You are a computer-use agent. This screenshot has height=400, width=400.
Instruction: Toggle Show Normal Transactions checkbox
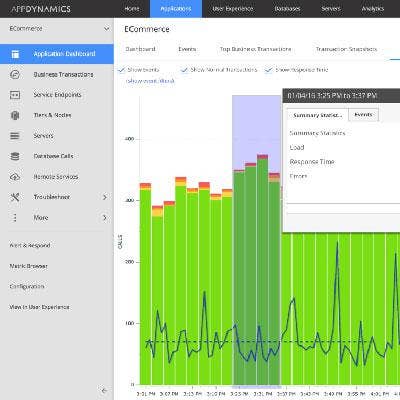coord(184,70)
